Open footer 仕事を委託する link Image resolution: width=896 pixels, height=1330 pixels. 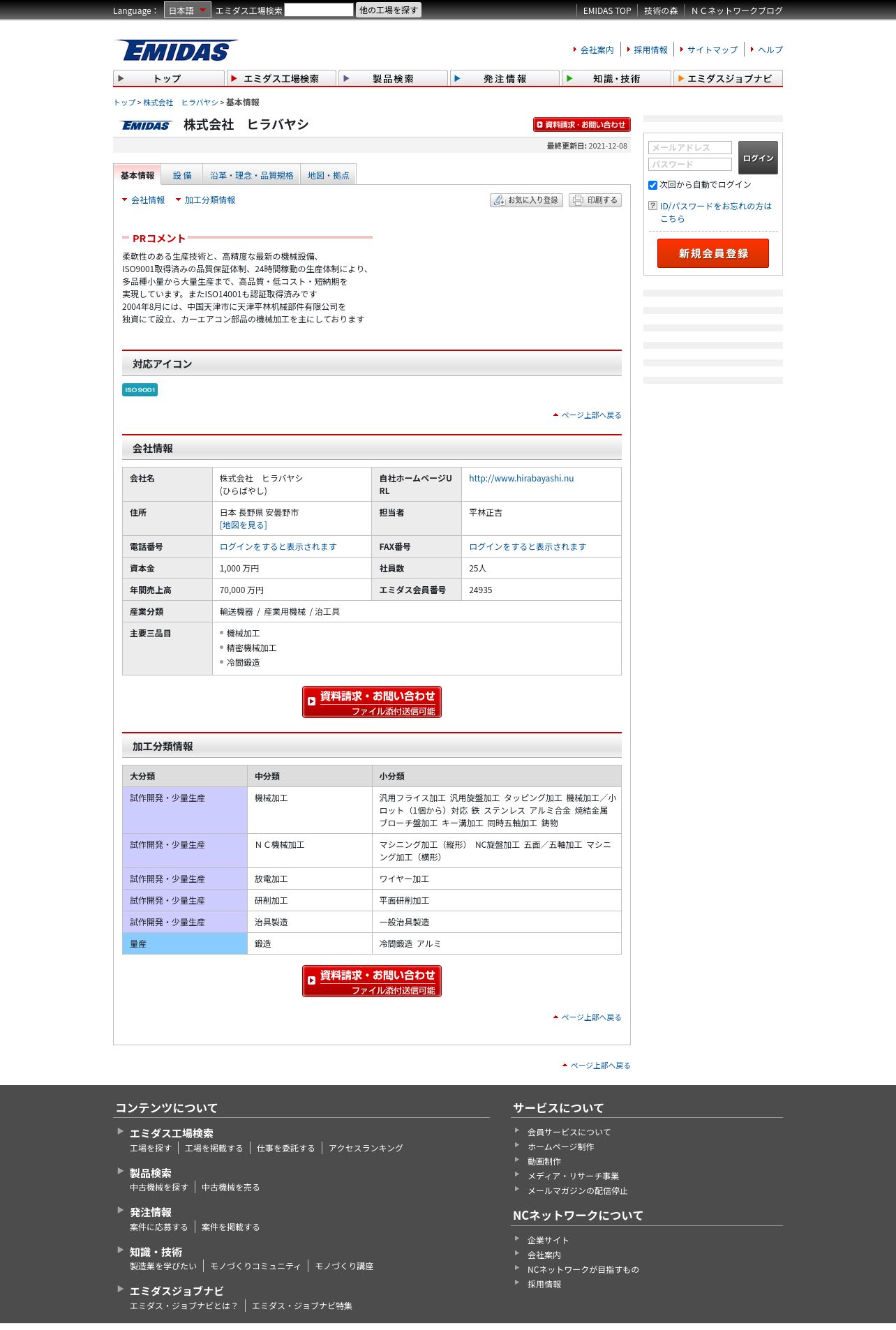tap(286, 1149)
